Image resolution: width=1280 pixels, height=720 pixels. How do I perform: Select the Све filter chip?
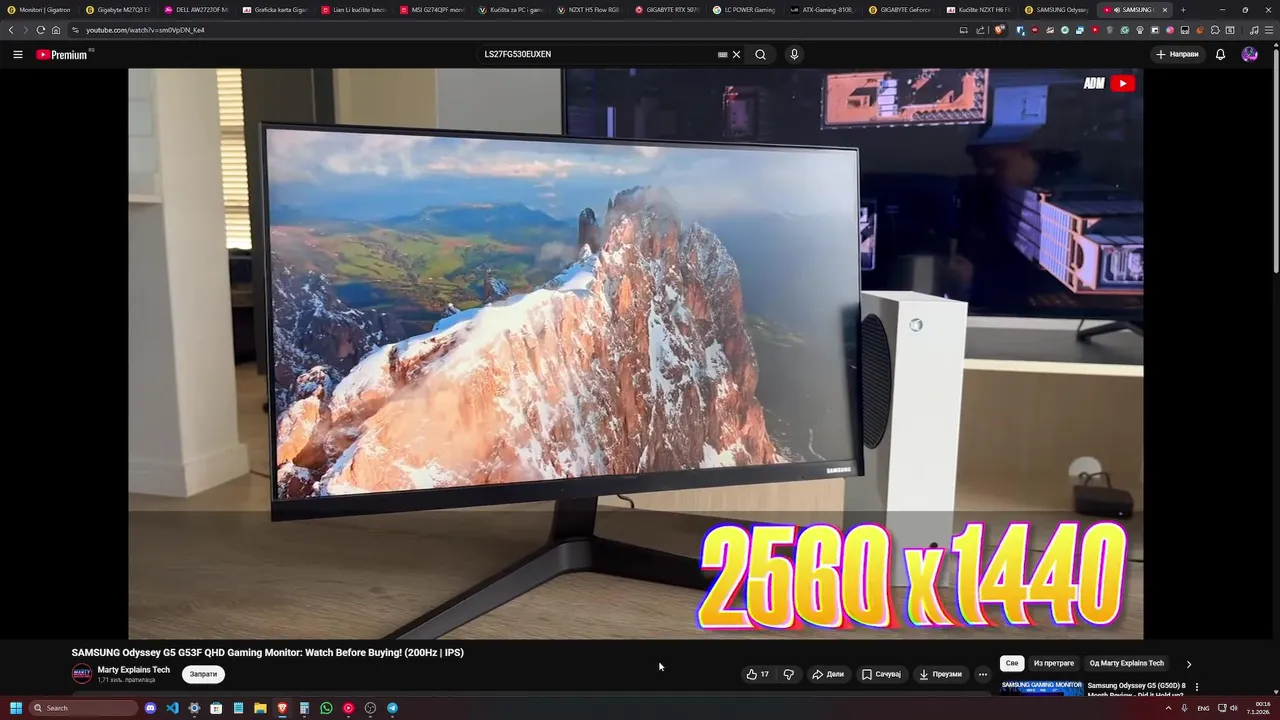(1012, 663)
